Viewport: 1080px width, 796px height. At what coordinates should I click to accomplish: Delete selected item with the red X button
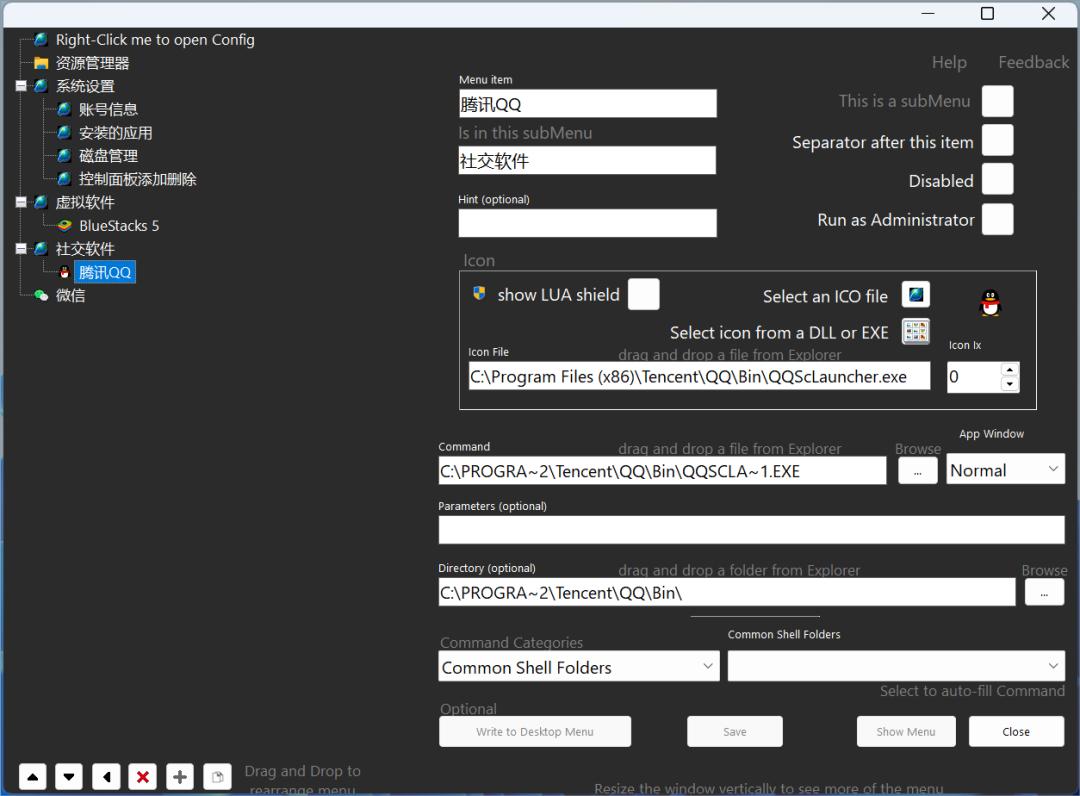[x=143, y=777]
